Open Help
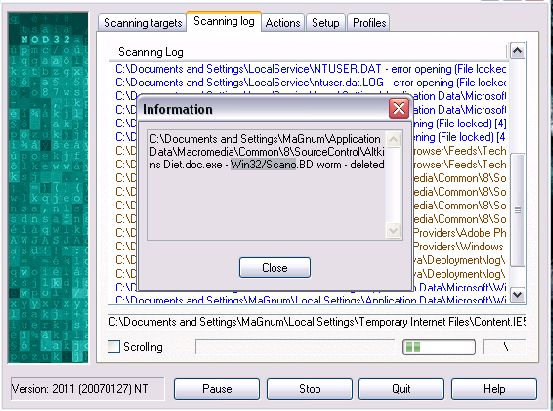 tap(494, 389)
